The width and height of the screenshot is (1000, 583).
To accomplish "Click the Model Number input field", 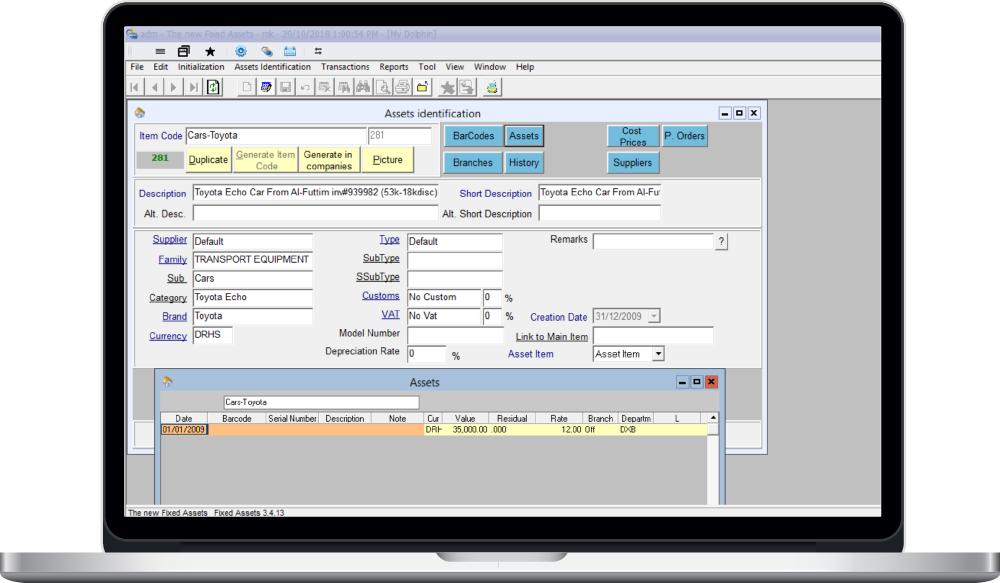I will pos(454,335).
